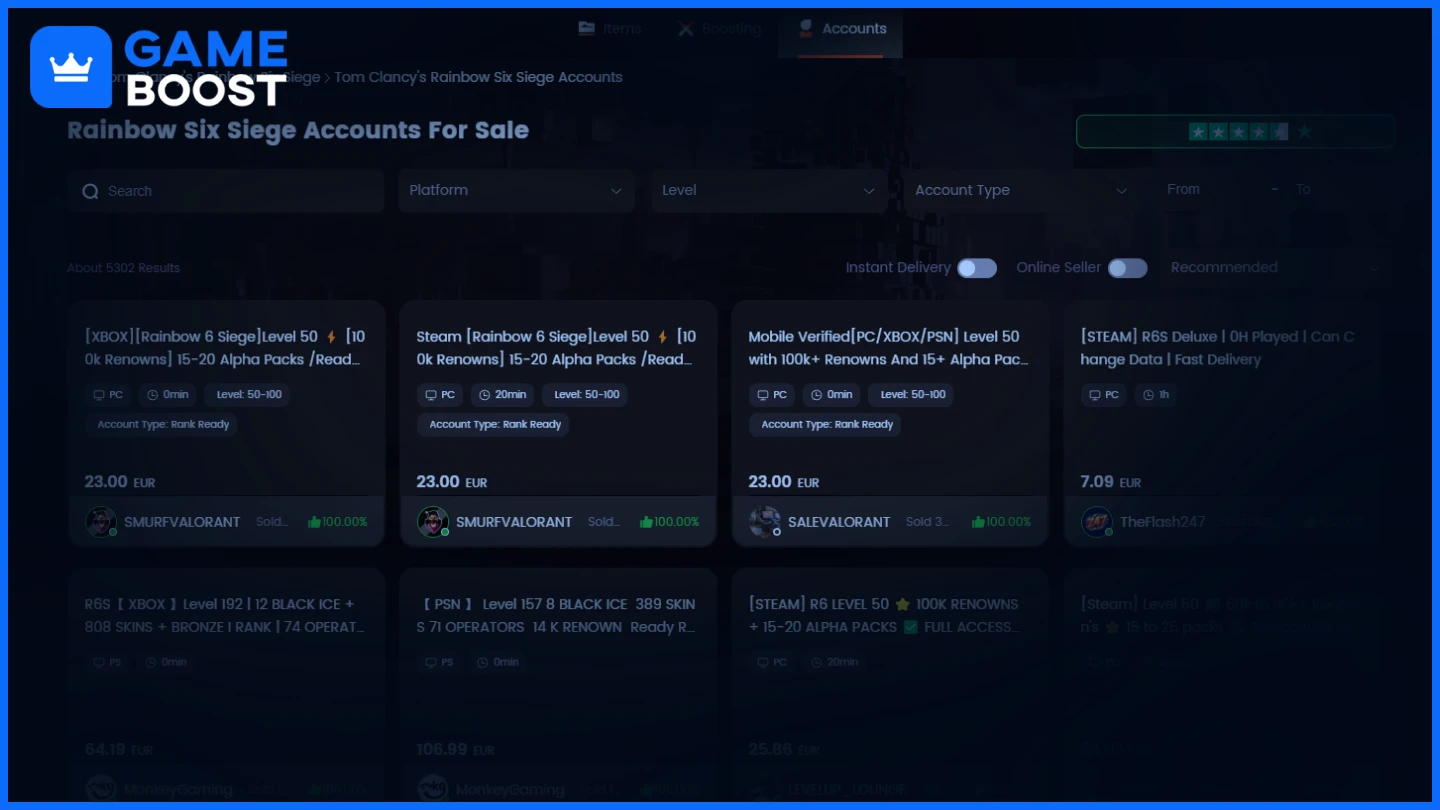Click the Rainbow Six Siege Accounts For Sale heading

[298, 131]
